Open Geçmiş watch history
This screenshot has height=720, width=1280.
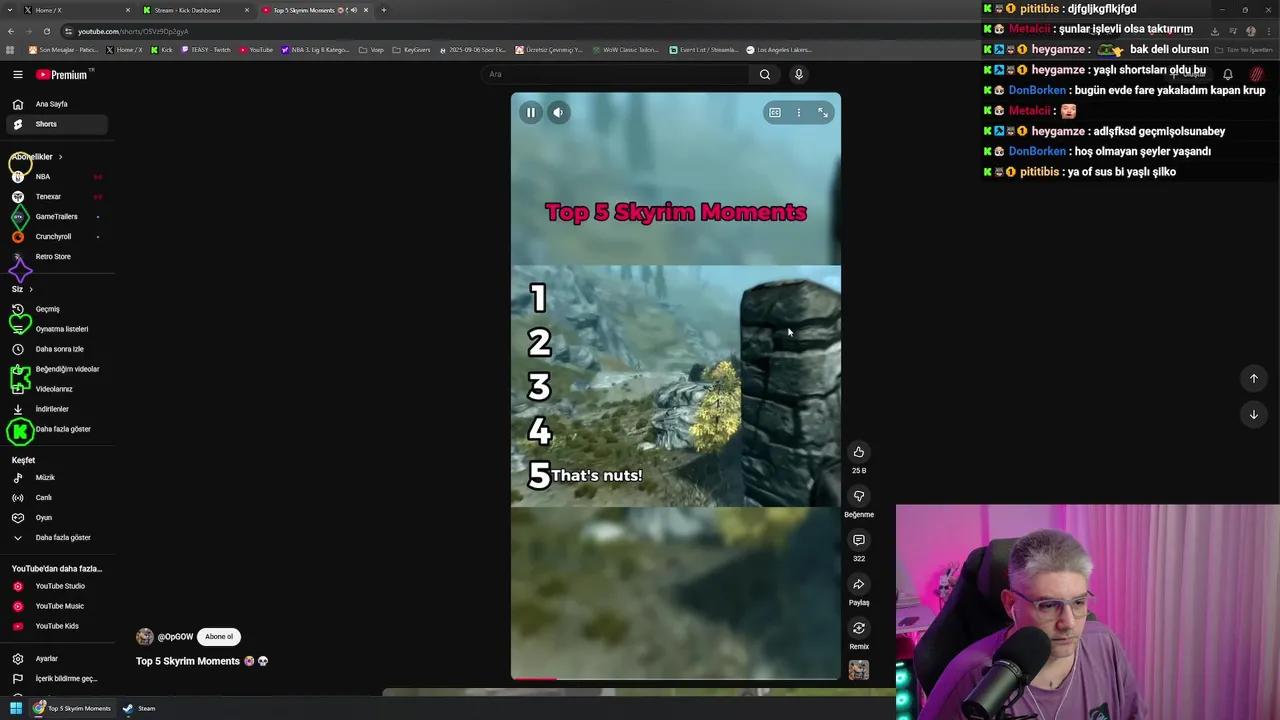[57, 309]
